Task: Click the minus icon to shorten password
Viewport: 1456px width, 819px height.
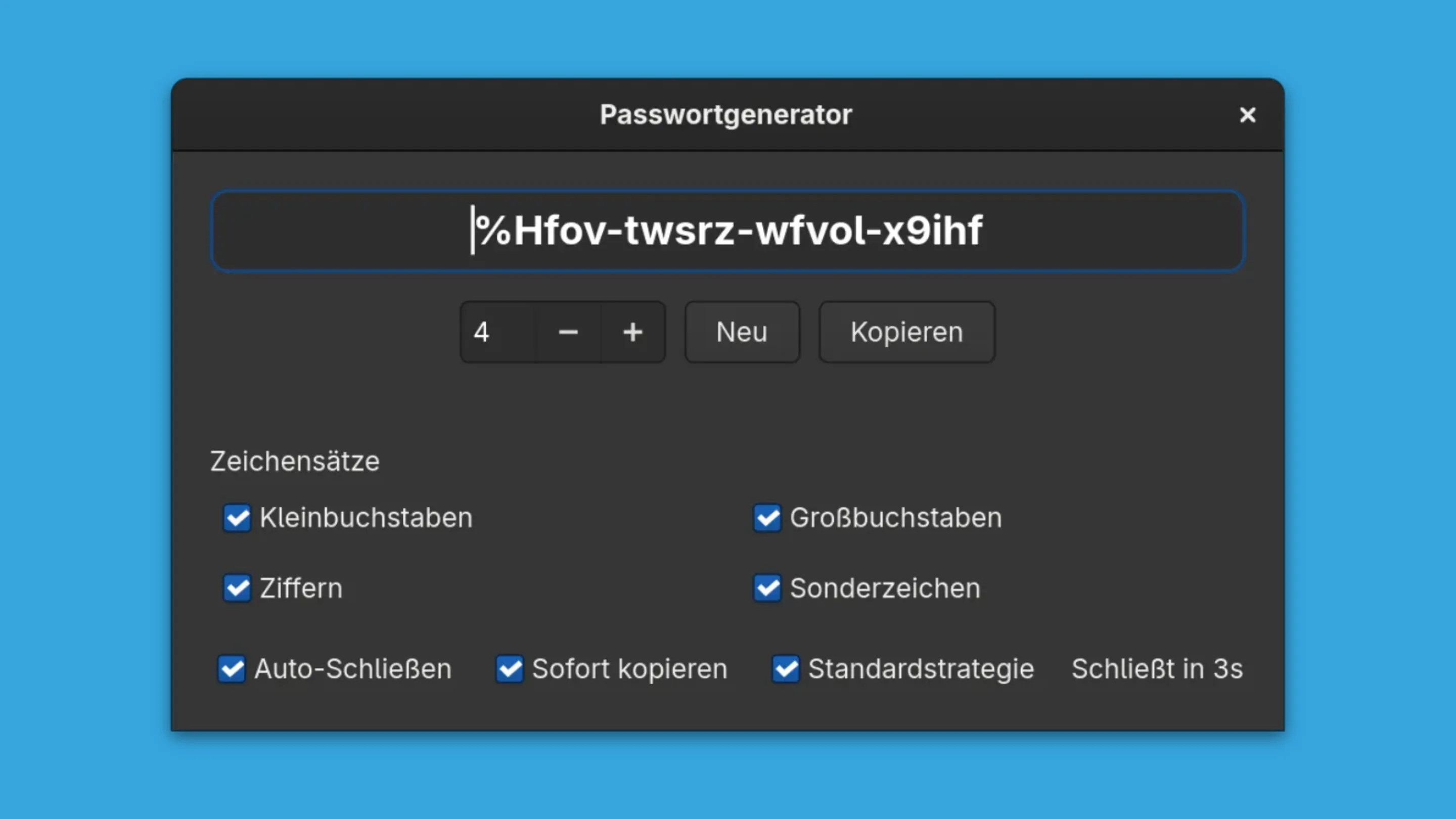Action: pos(568,332)
